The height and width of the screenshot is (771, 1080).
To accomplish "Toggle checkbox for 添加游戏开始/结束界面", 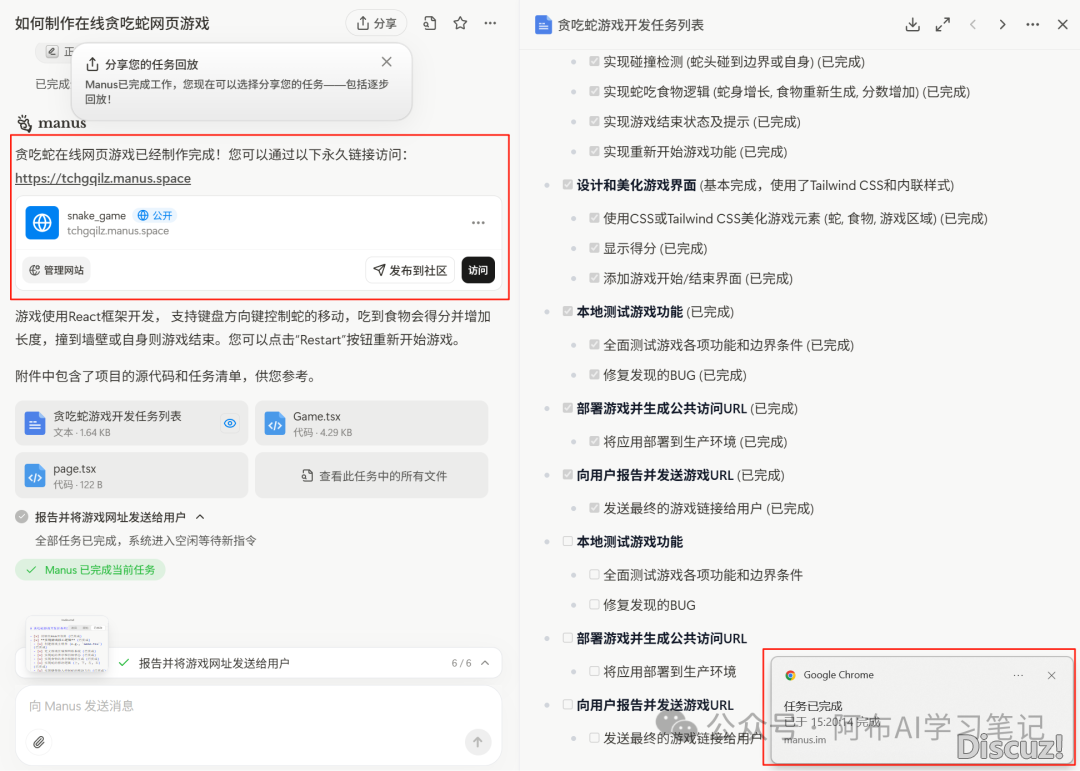I will click(594, 278).
